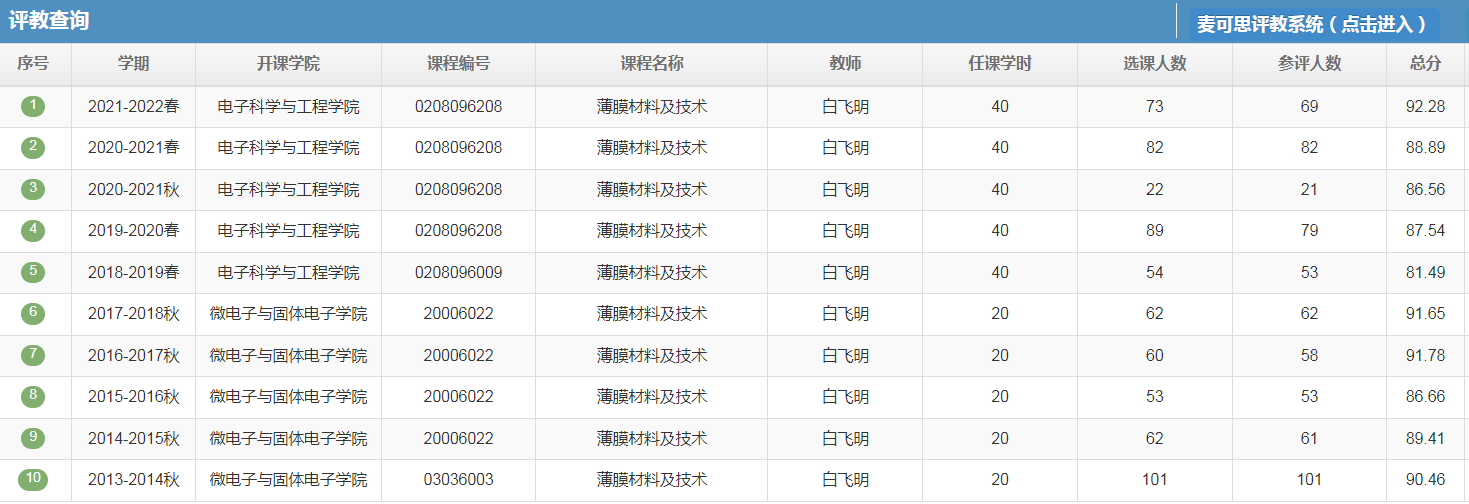Click the green number 4 badge
The height and width of the screenshot is (504, 1469).
pyautogui.click(x=33, y=230)
